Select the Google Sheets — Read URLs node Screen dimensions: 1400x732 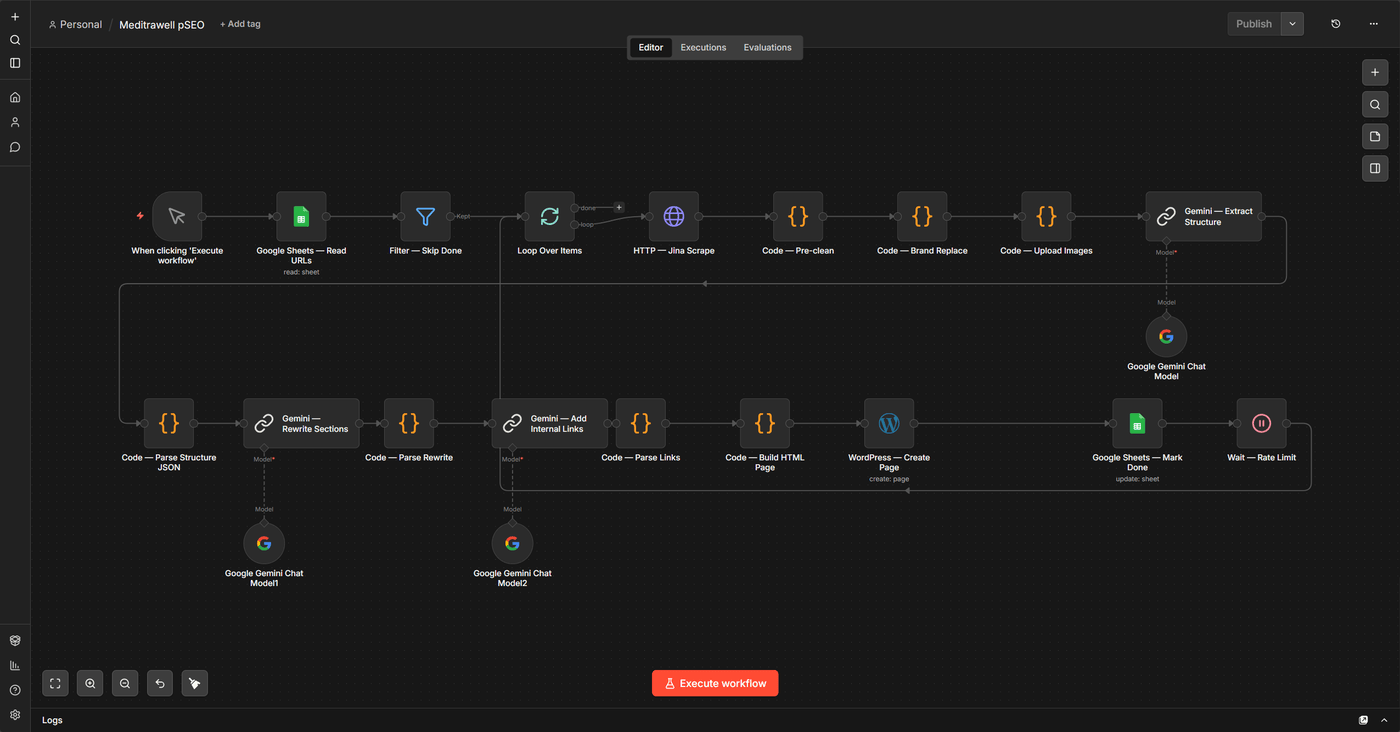pyautogui.click(x=301, y=216)
